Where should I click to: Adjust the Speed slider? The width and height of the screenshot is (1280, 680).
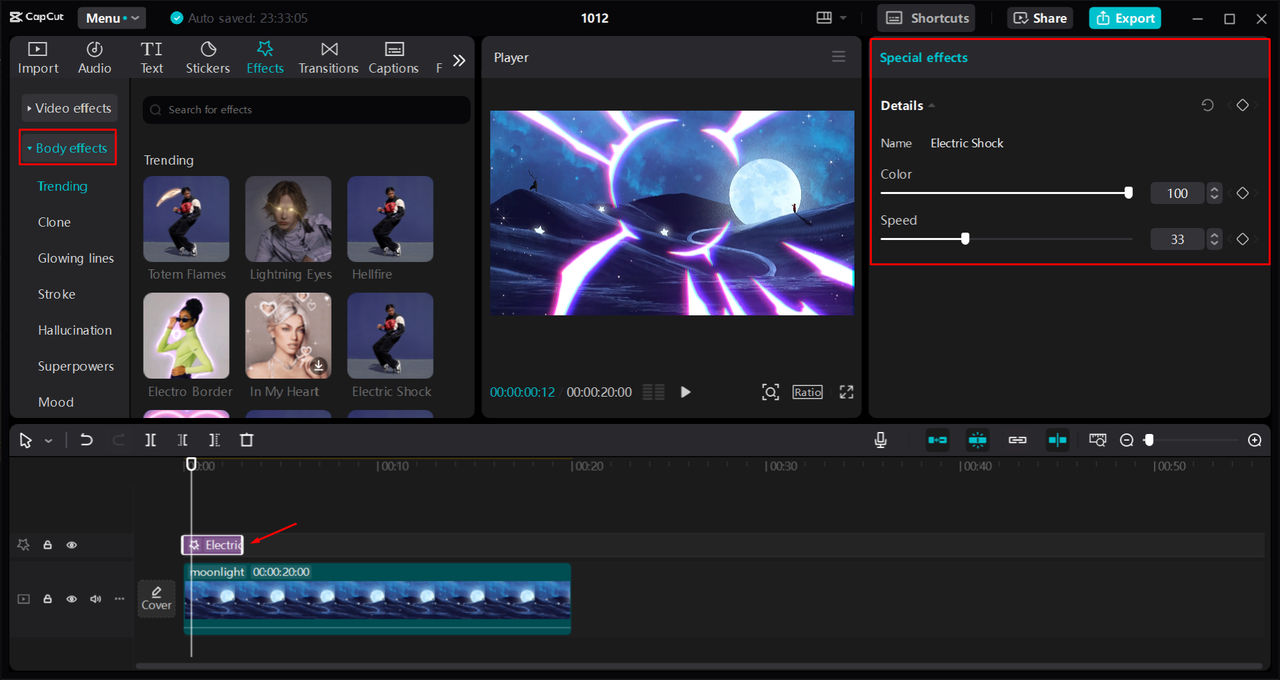pyautogui.click(x=1005, y=239)
